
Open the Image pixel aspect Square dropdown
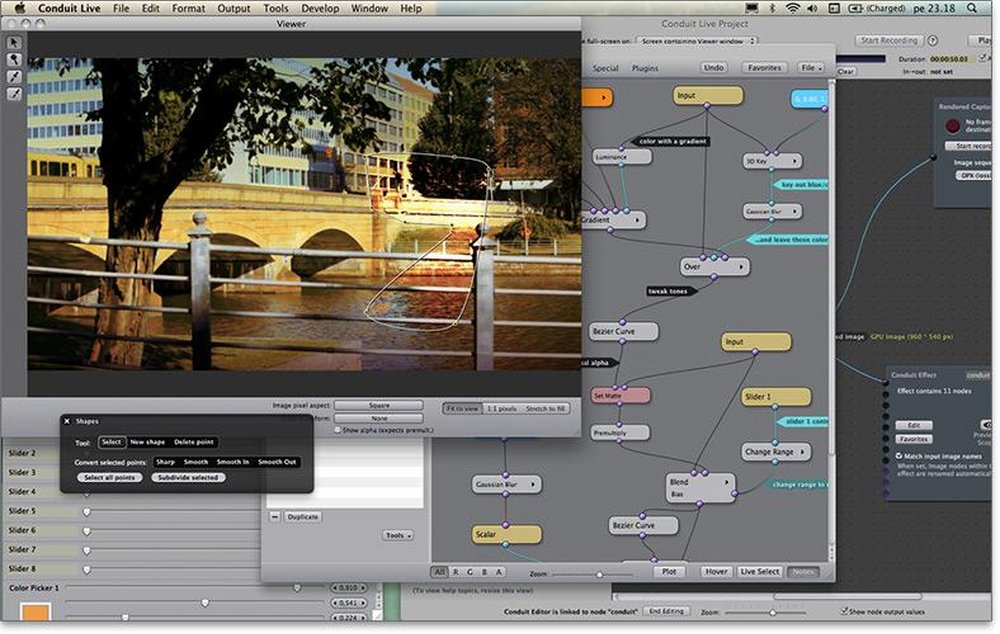click(378, 405)
